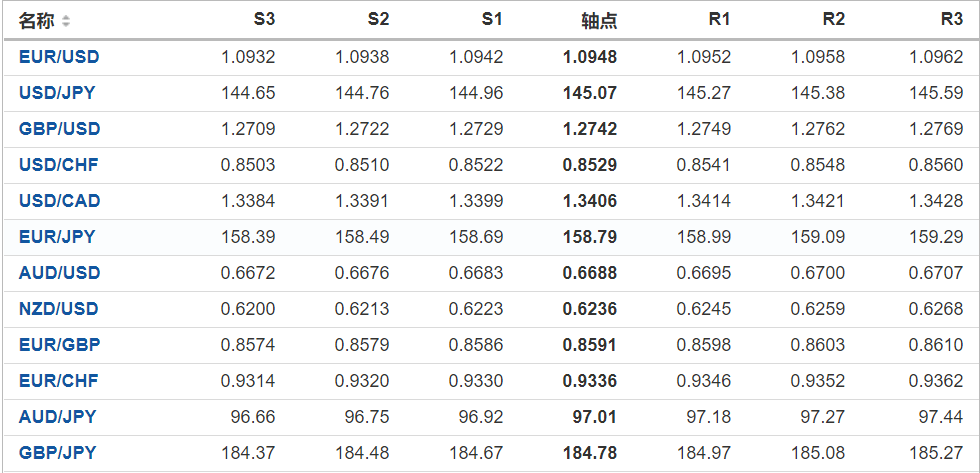The width and height of the screenshot is (980, 473).
Task: Click the 名称 column header
Action: point(37,21)
